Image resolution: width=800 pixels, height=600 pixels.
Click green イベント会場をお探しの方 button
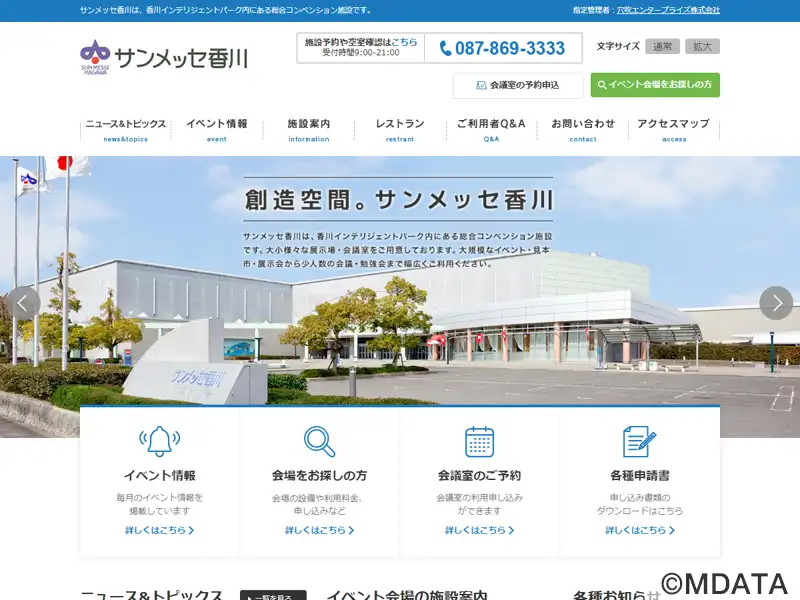tap(654, 85)
